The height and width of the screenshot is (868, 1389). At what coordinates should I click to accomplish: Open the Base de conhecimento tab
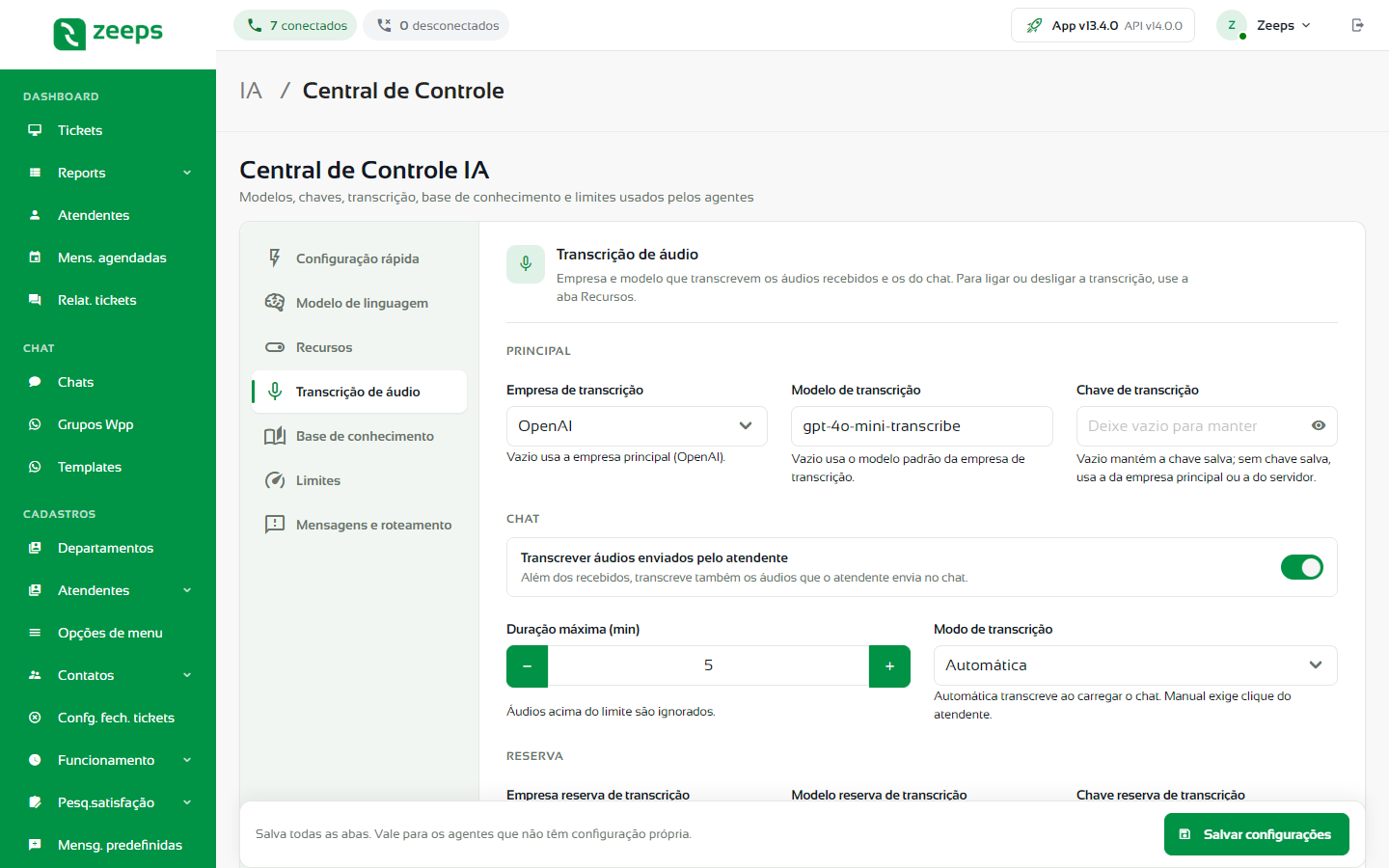tap(359, 436)
